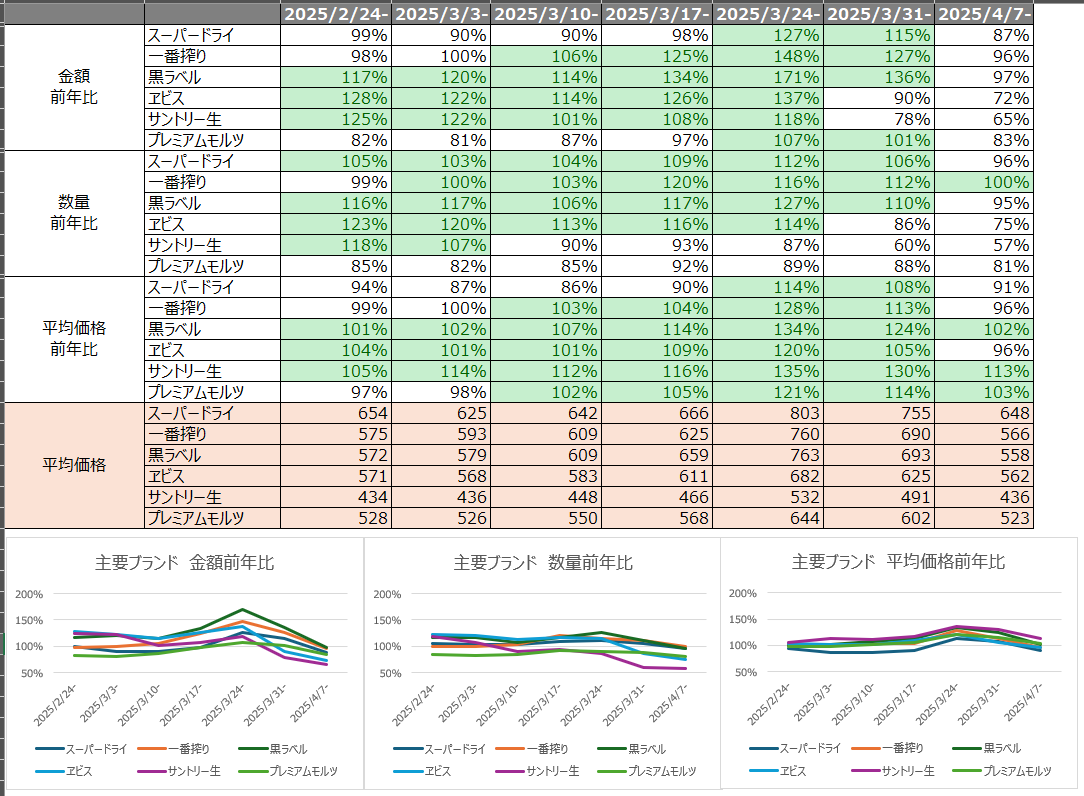Click the cell showing 135%
Viewport: 1084px width, 796px height.
click(768, 371)
